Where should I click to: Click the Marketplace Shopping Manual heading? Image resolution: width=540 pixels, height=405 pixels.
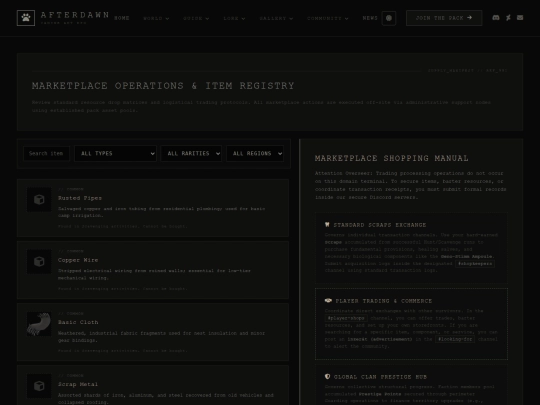[392, 158]
